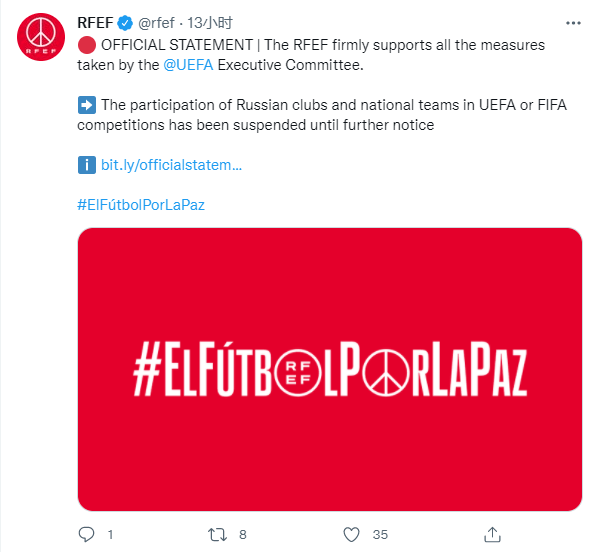Open the bit.ly/officialstatem… link
This screenshot has height=552, width=597.
tap(171, 165)
